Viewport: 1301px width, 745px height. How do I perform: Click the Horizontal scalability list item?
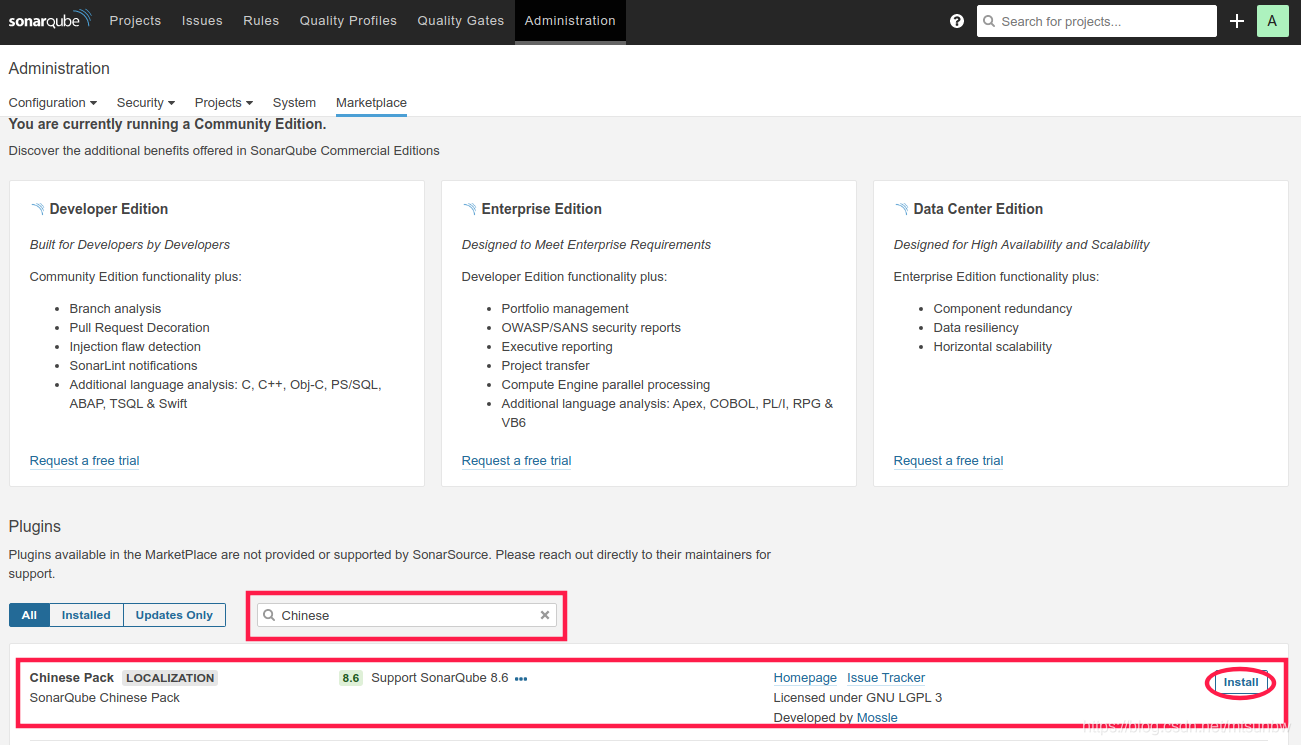coord(993,347)
